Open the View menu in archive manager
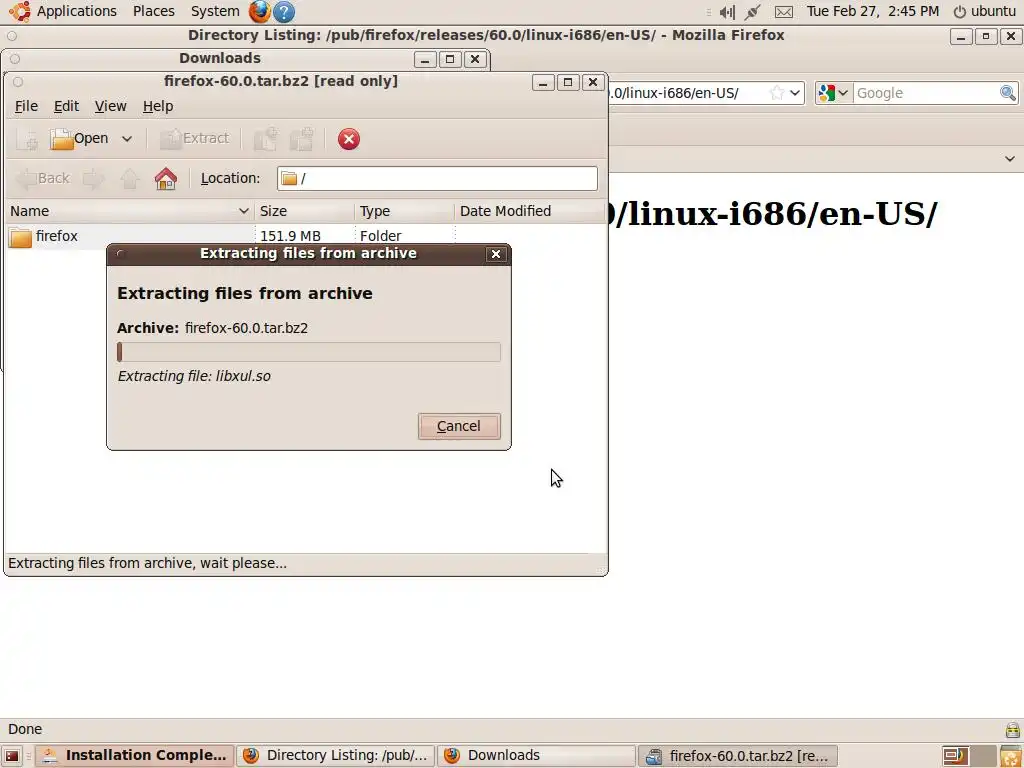Image resolution: width=1024 pixels, height=768 pixels. coord(110,106)
